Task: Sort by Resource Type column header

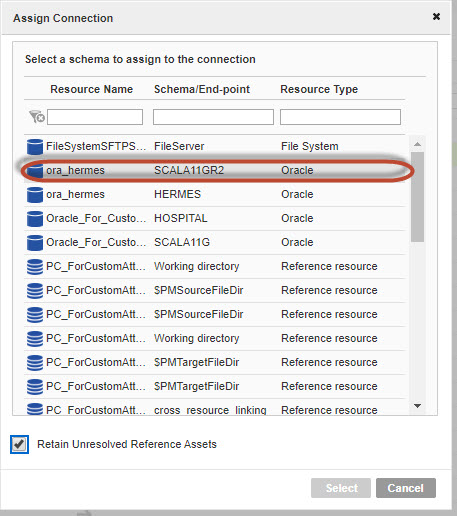Action: point(319,89)
